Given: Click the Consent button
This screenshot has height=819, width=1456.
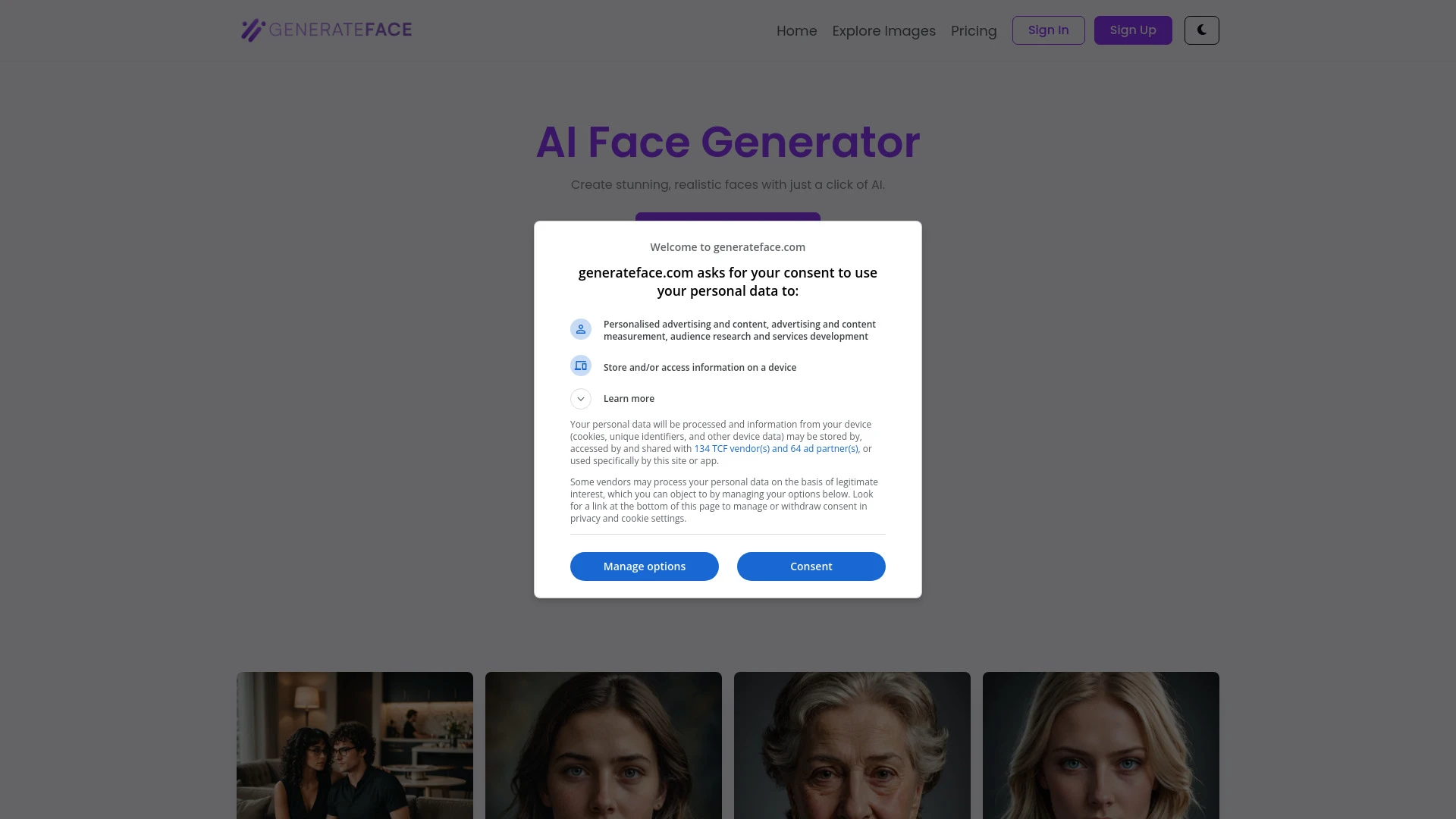Looking at the screenshot, I should pos(811,566).
